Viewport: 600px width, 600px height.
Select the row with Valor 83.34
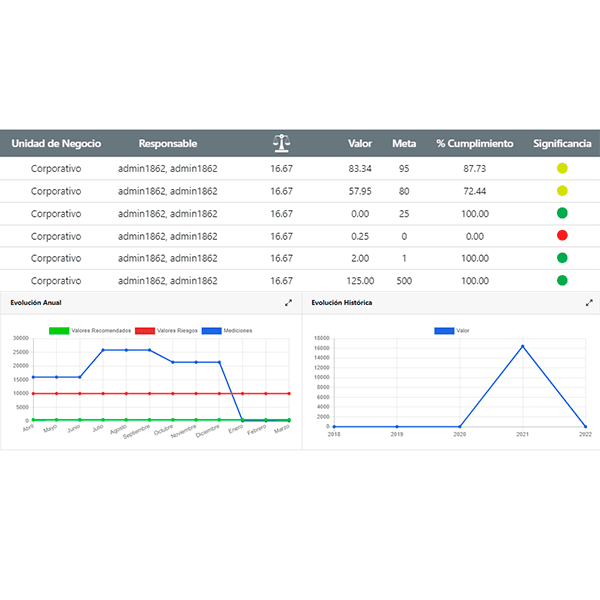(300, 169)
